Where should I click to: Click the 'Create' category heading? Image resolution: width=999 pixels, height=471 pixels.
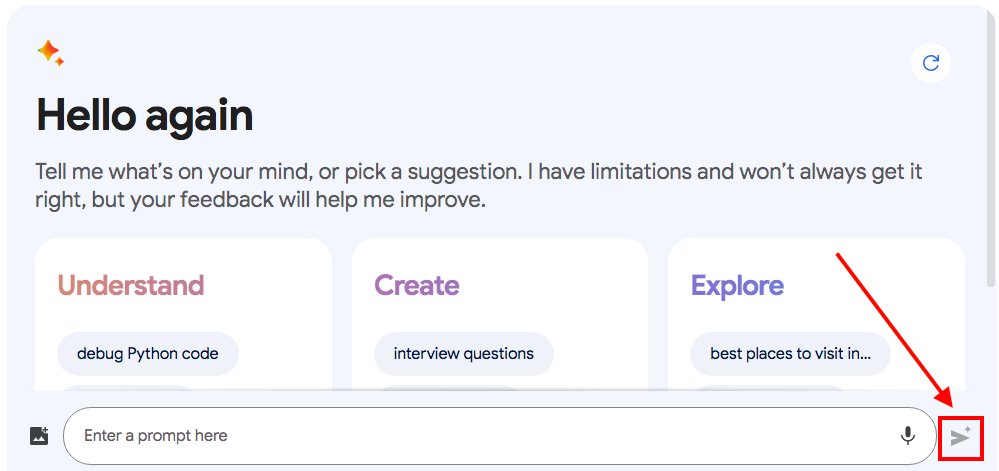[417, 285]
